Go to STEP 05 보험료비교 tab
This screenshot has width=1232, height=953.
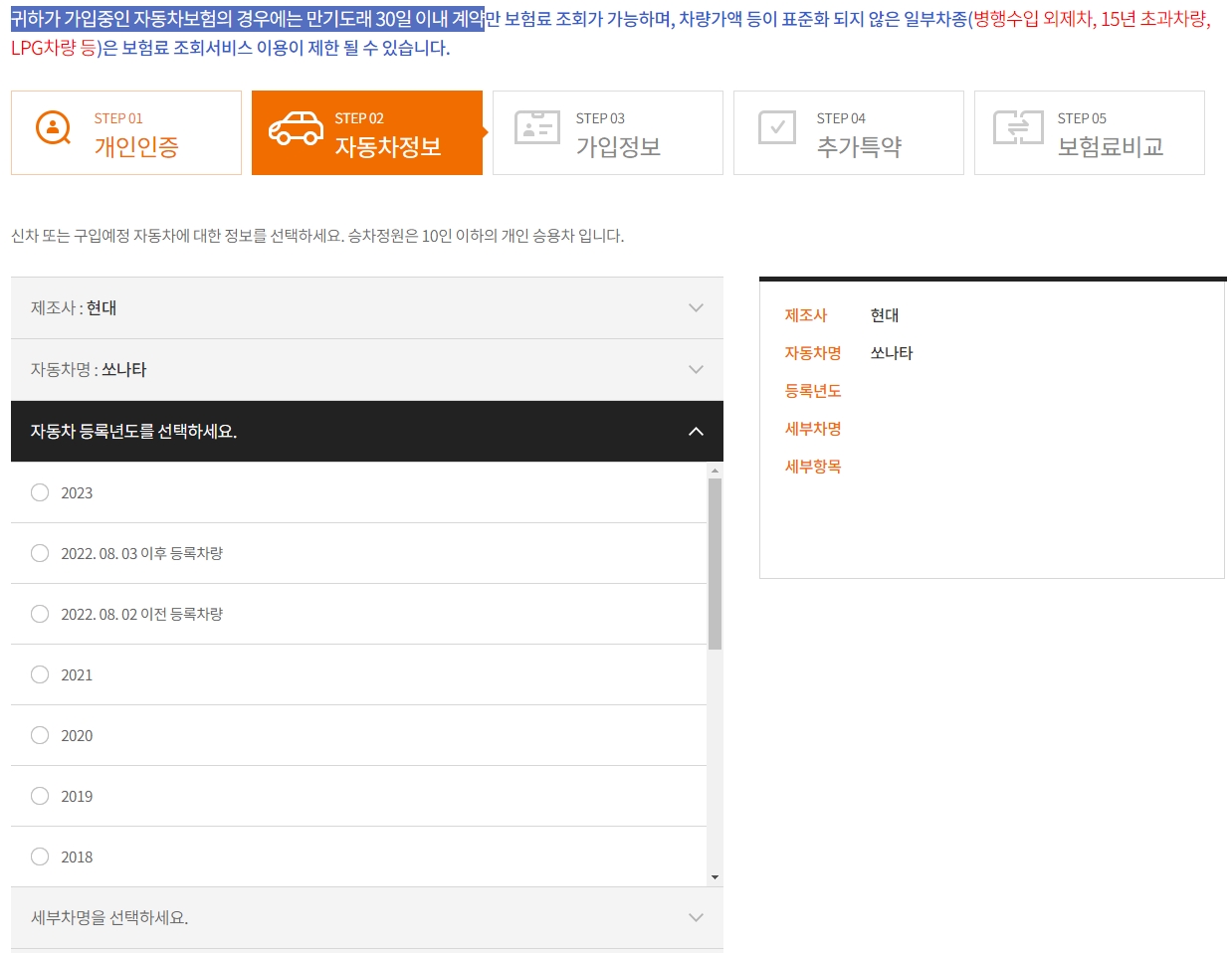pos(1090,133)
